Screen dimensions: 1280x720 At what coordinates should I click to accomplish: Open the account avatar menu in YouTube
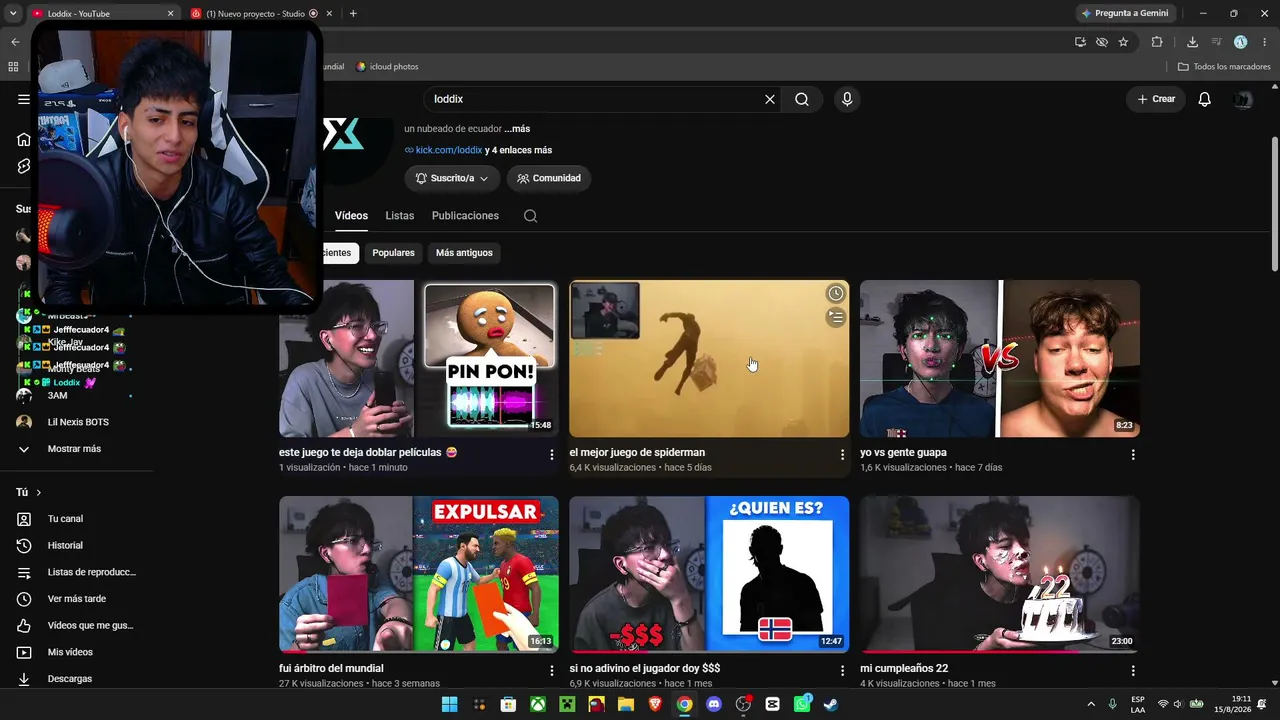click(x=1243, y=99)
